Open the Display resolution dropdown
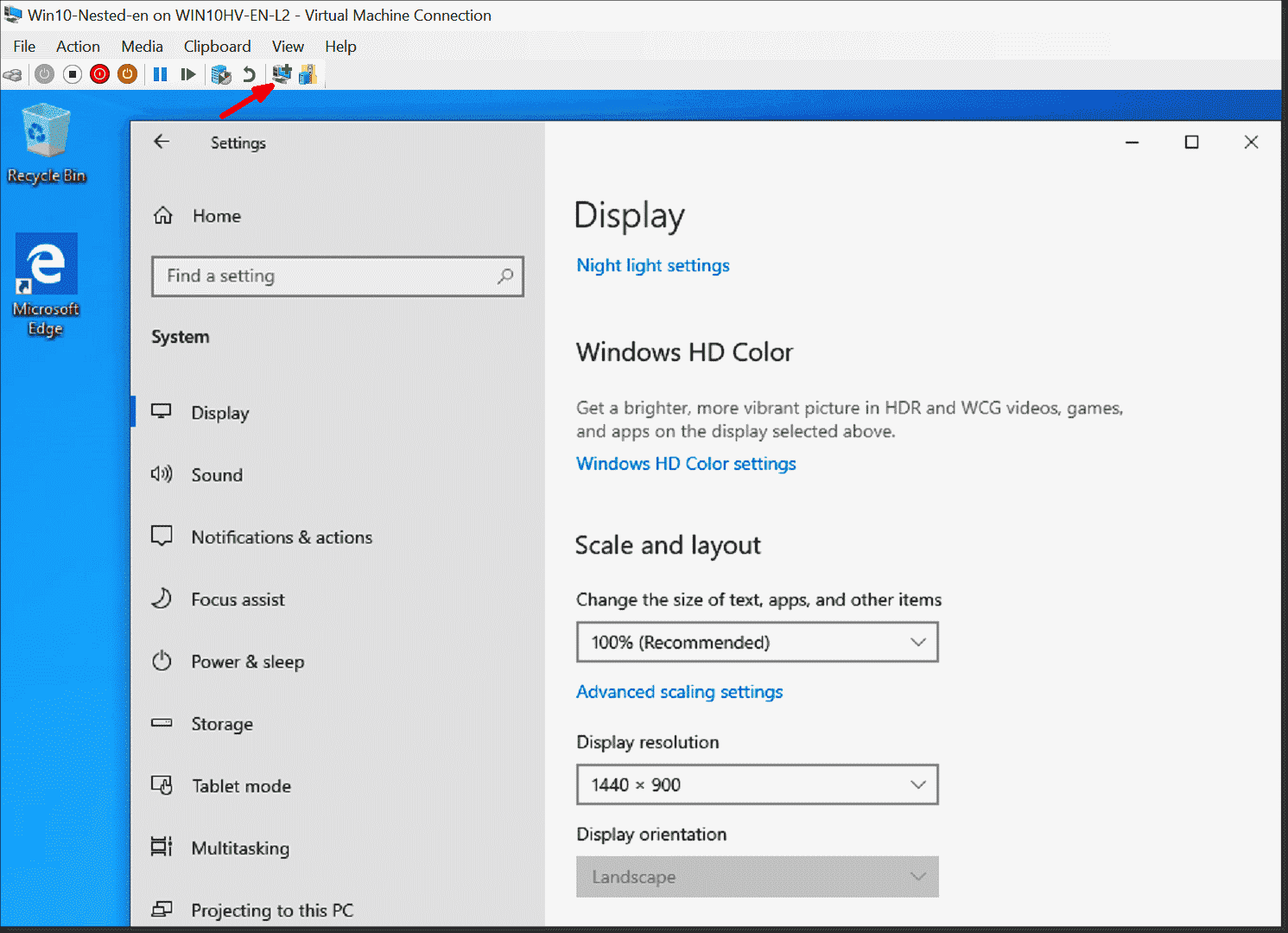Image resolution: width=1288 pixels, height=933 pixels. (x=757, y=784)
